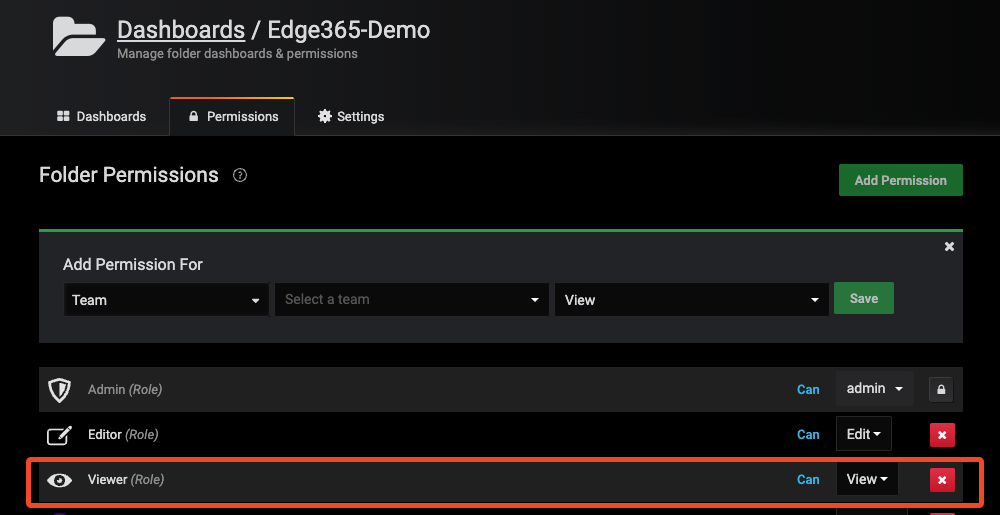This screenshot has height=515, width=1000.
Task: Open the Team type dropdown
Action: point(166,299)
